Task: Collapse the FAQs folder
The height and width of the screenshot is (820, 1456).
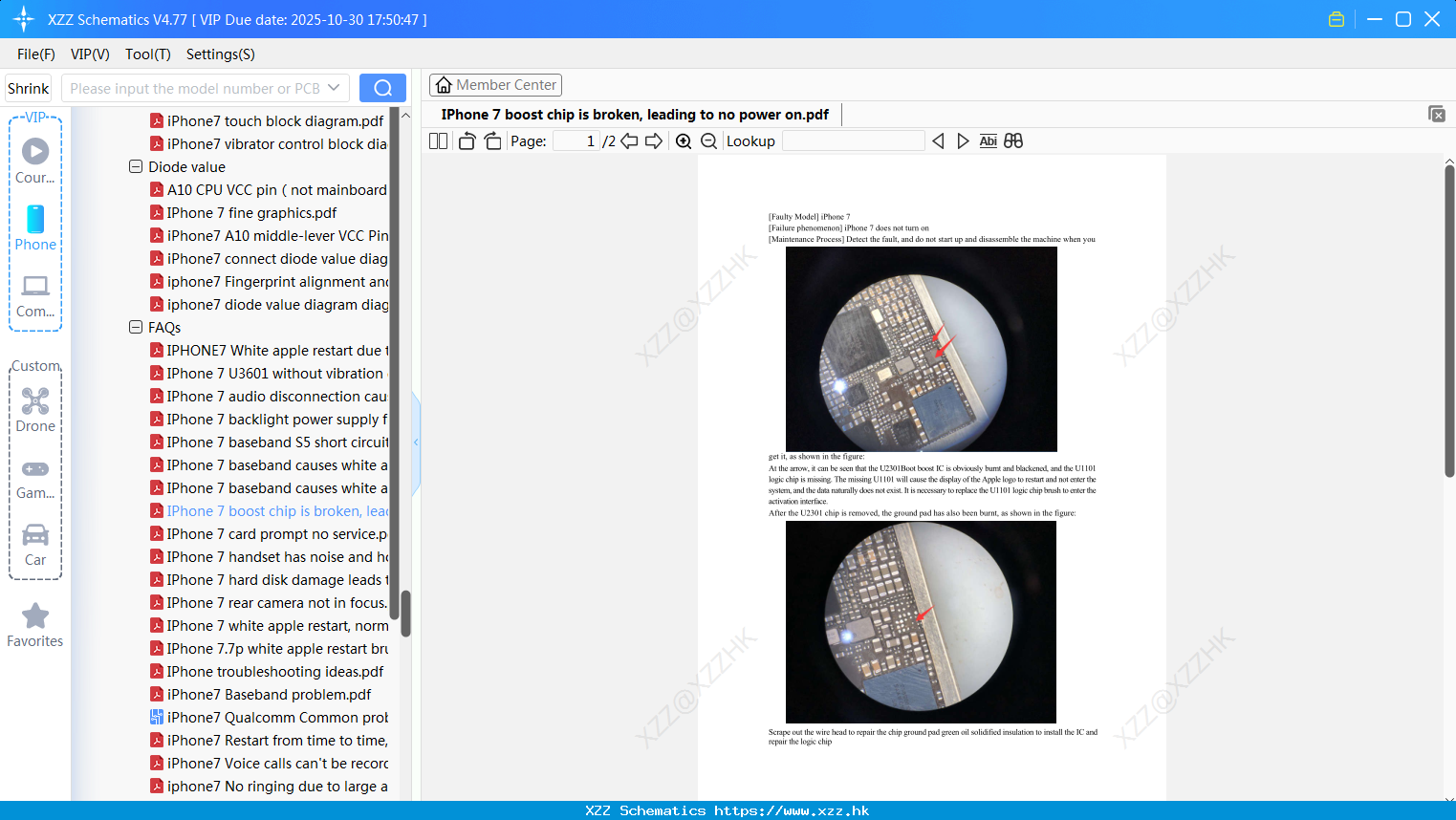Action: point(136,327)
